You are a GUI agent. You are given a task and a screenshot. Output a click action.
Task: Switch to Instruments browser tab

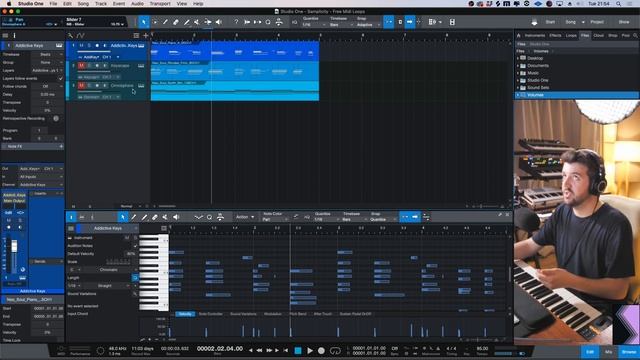click(x=534, y=36)
